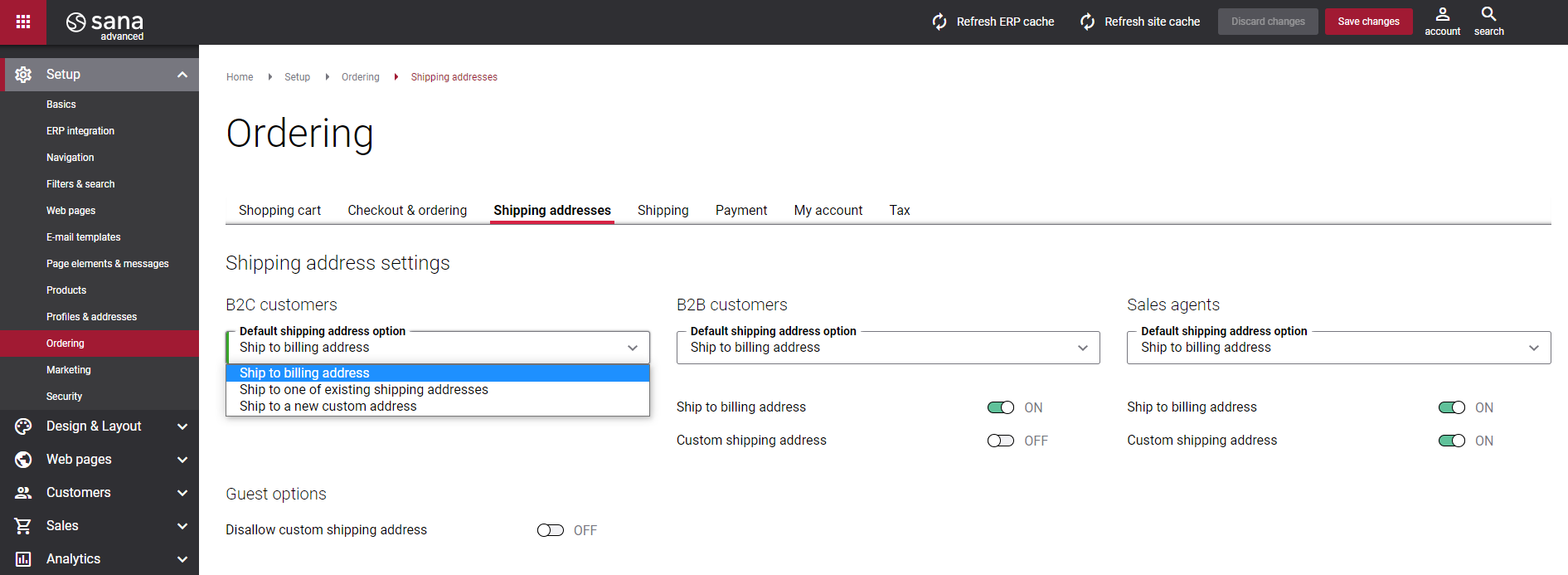Click Save changes button

coord(1368,22)
